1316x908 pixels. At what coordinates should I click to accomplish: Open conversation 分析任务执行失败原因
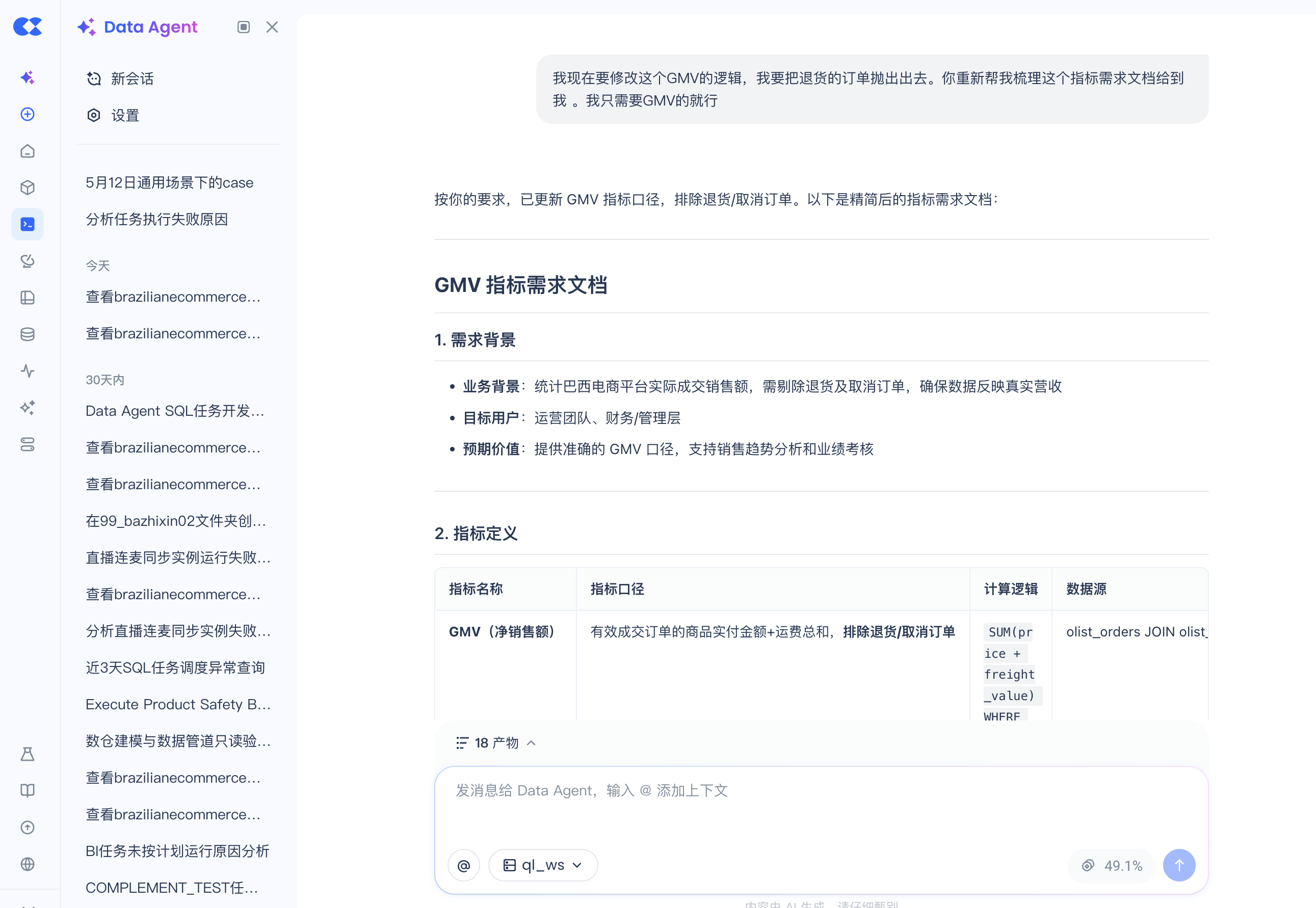[156, 220]
